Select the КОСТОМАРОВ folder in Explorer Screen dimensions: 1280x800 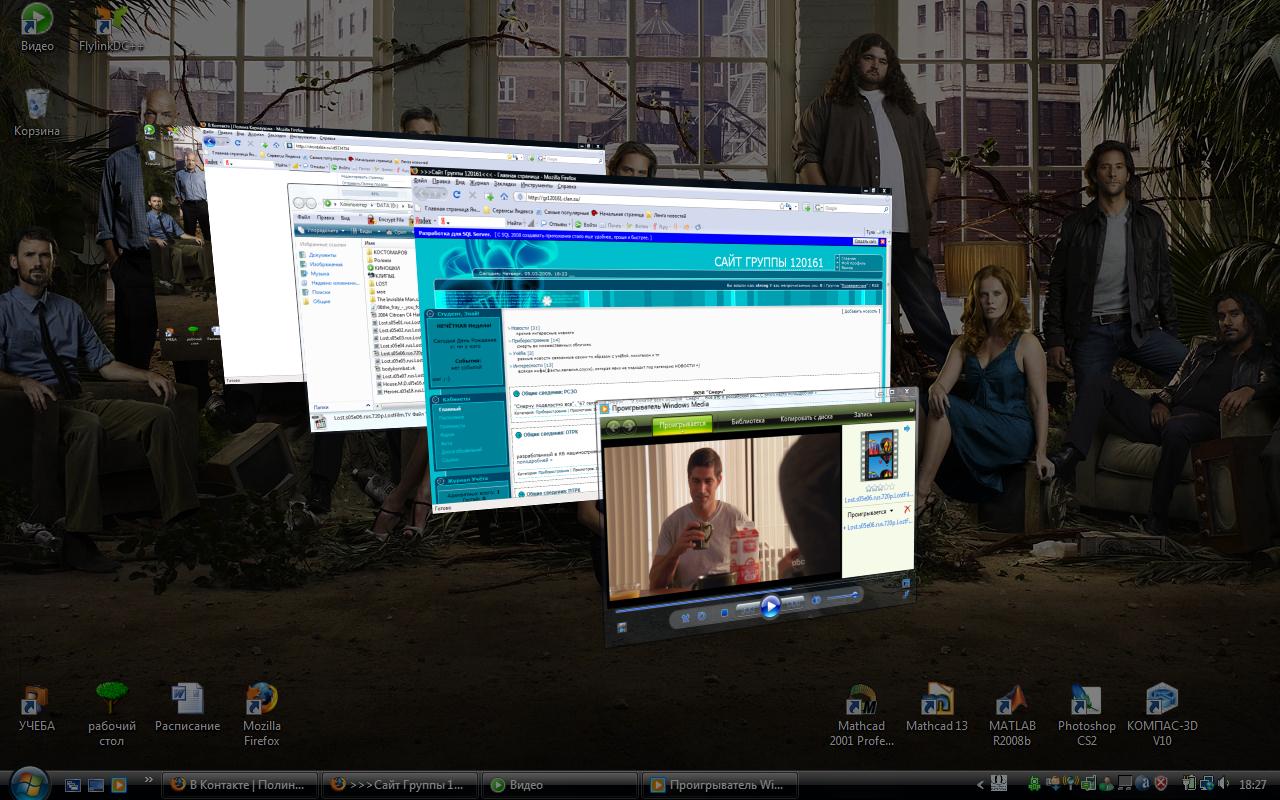point(389,252)
